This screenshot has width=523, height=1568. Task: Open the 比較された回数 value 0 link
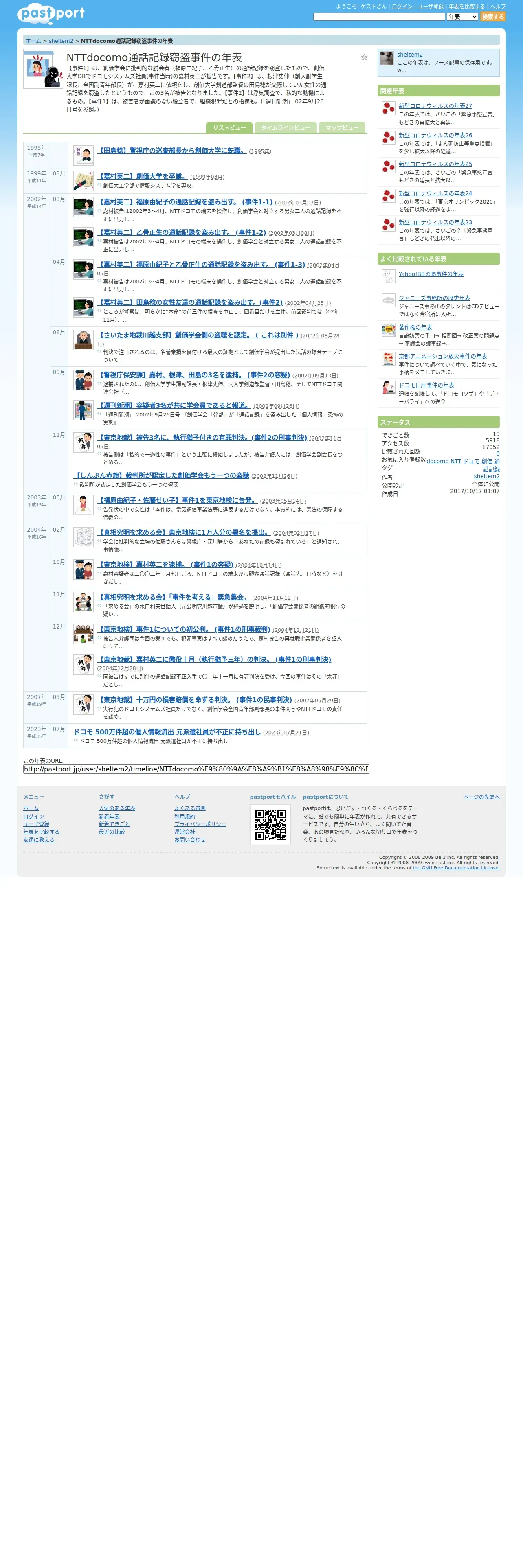click(497, 453)
